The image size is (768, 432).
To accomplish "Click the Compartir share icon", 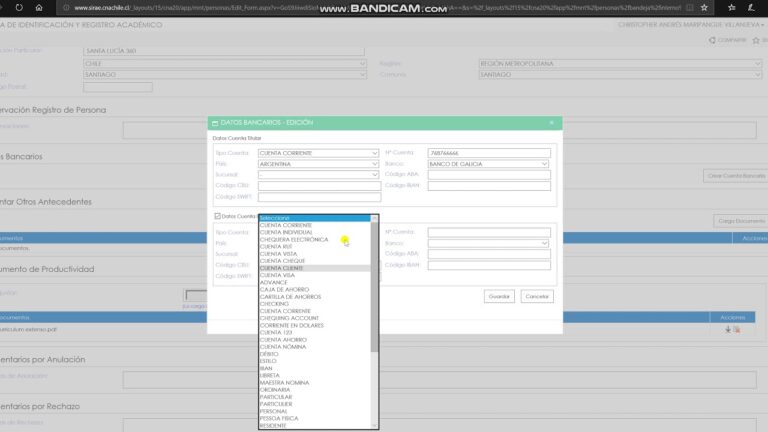I will pyautogui.click(x=712, y=40).
